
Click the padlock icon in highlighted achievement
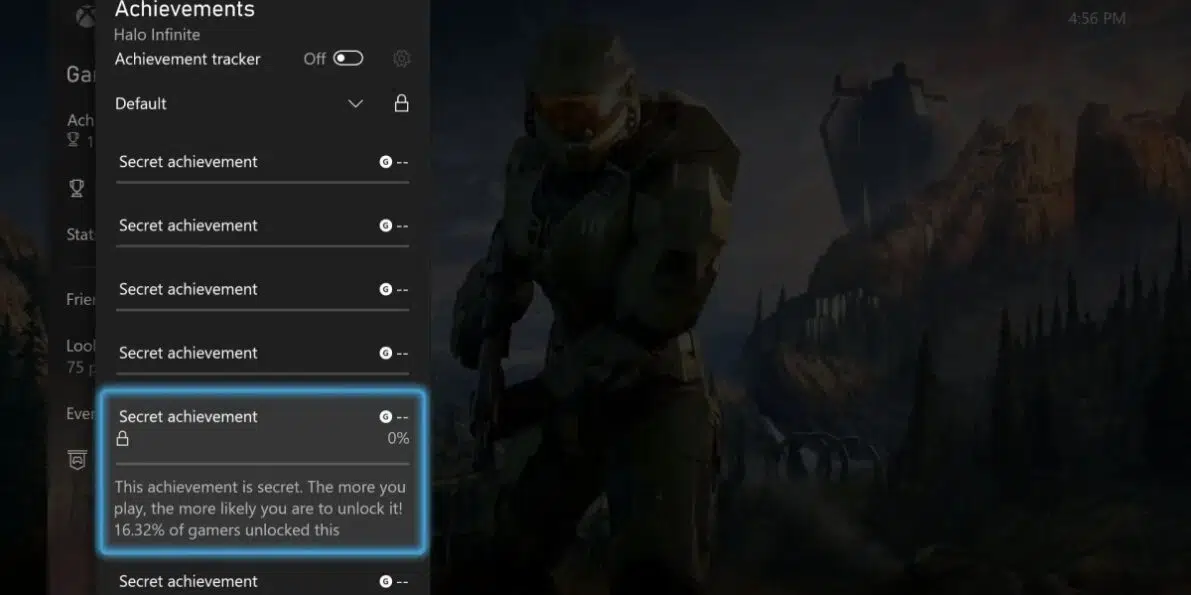(x=122, y=438)
